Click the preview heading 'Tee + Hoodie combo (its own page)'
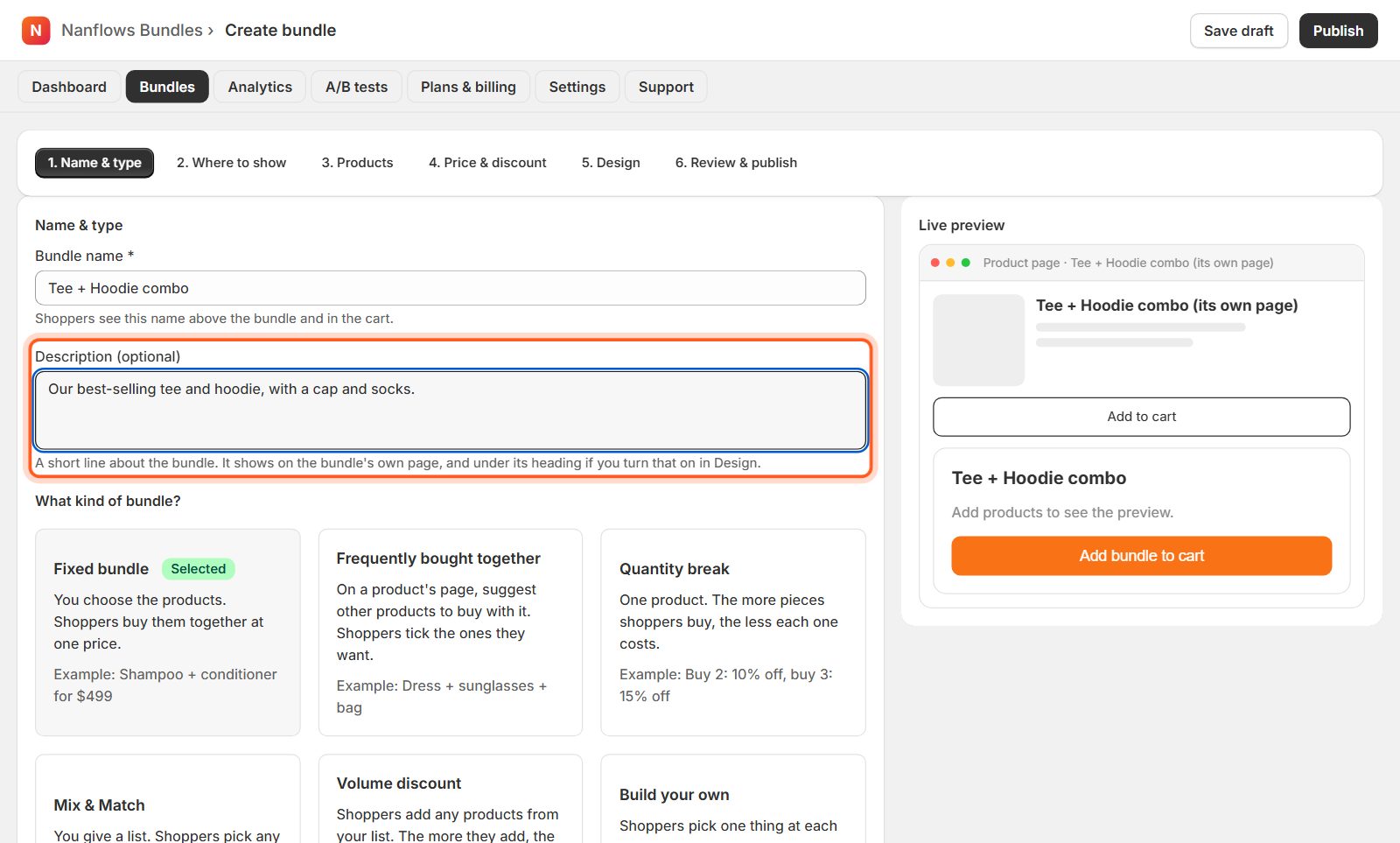The height and width of the screenshot is (843, 1400). [1167, 306]
